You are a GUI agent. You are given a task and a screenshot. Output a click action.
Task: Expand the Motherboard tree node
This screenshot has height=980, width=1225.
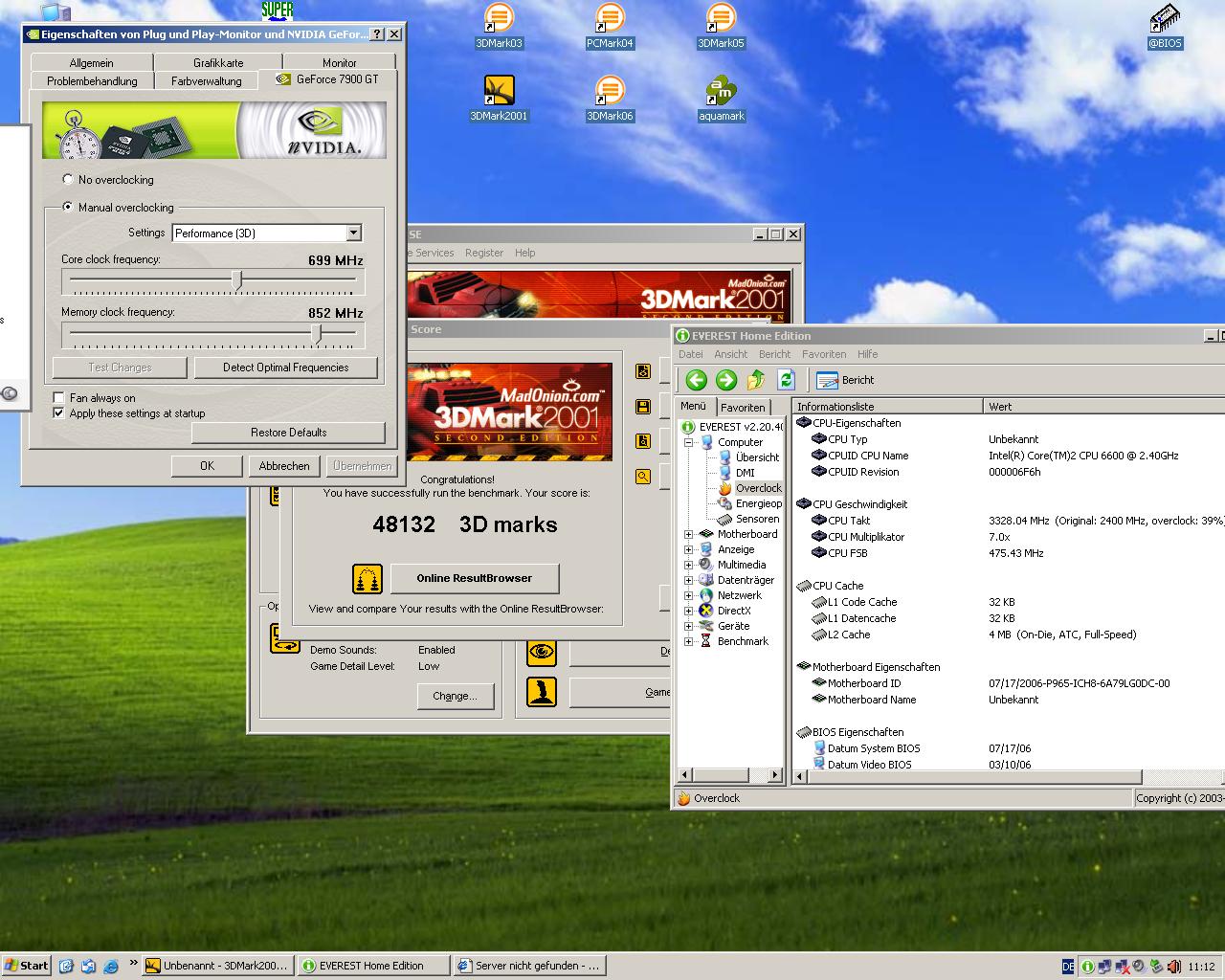pos(688,534)
